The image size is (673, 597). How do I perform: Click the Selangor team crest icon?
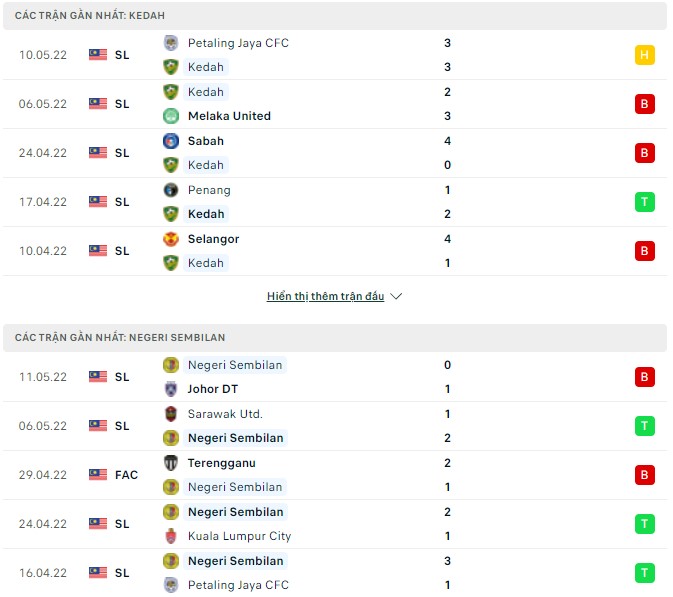170,239
